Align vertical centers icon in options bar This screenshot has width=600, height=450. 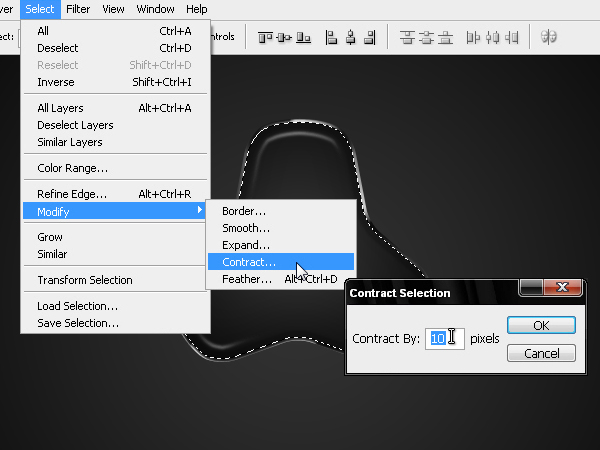pos(284,38)
